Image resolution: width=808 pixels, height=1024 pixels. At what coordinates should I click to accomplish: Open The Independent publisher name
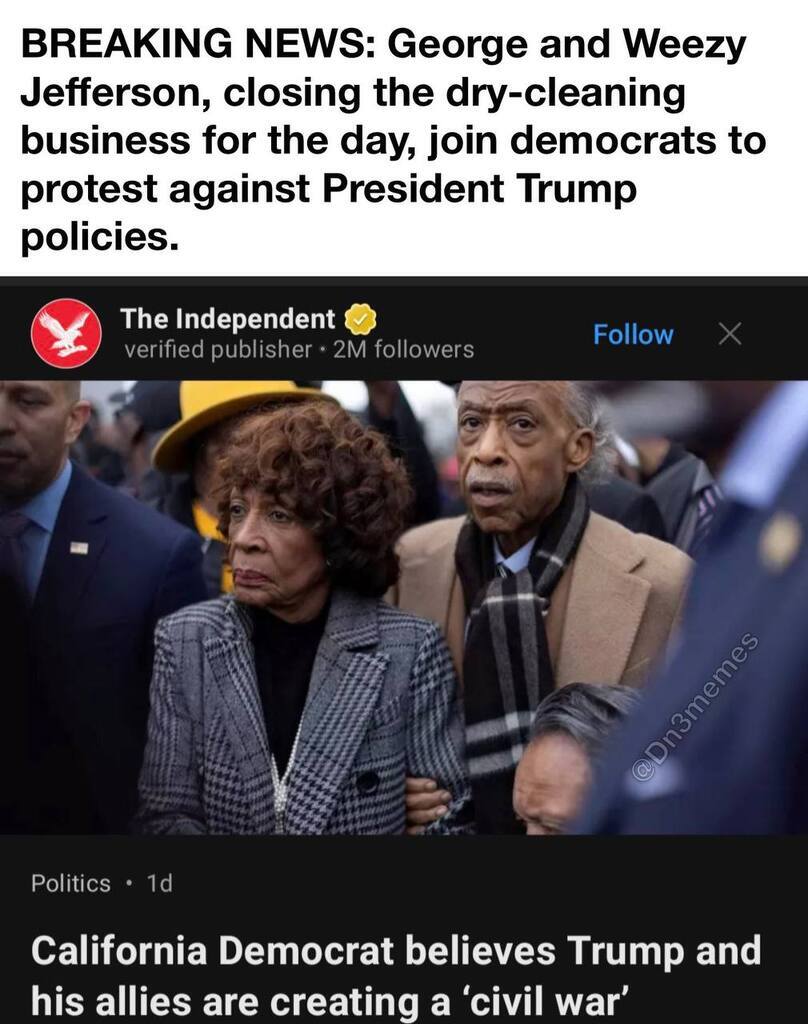[x=227, y=319]
